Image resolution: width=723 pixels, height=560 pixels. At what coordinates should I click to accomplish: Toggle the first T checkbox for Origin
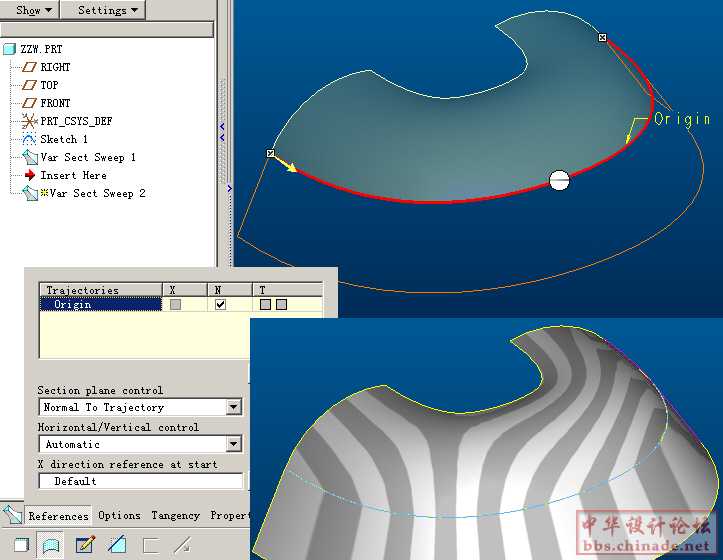tap(265, 304)
